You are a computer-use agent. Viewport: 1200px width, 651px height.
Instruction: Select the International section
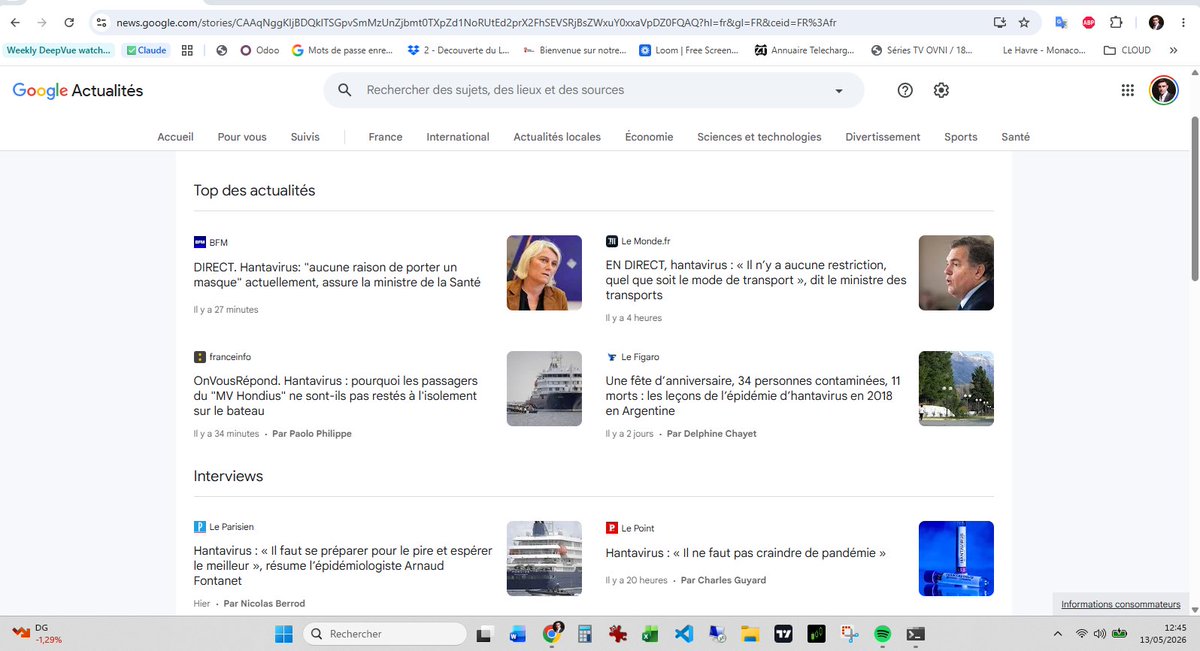[x=458, y=137]
